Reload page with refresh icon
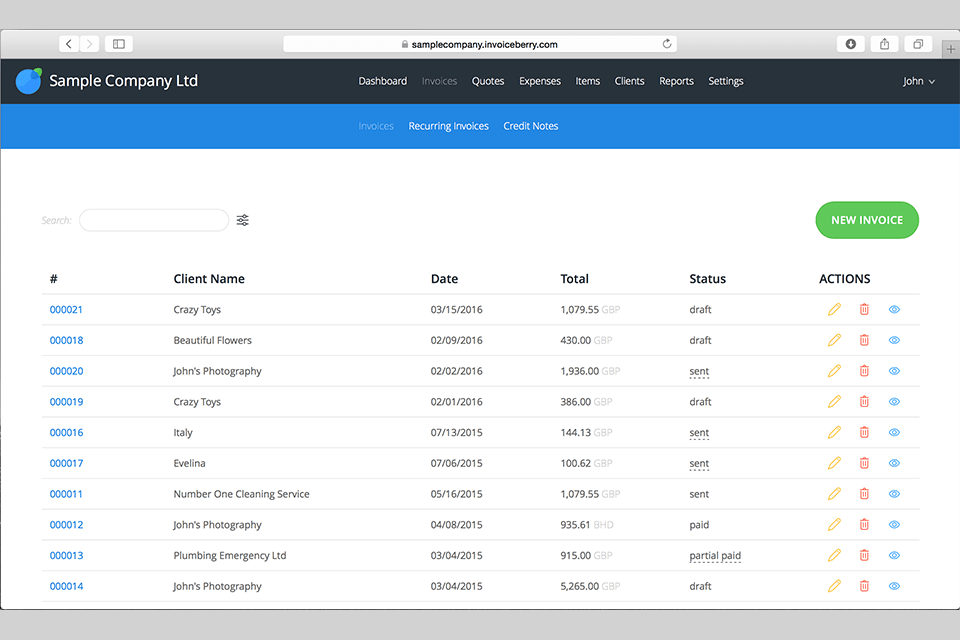Screen dimensions: 960x640 pyautogui.click(x=667, y=44)
